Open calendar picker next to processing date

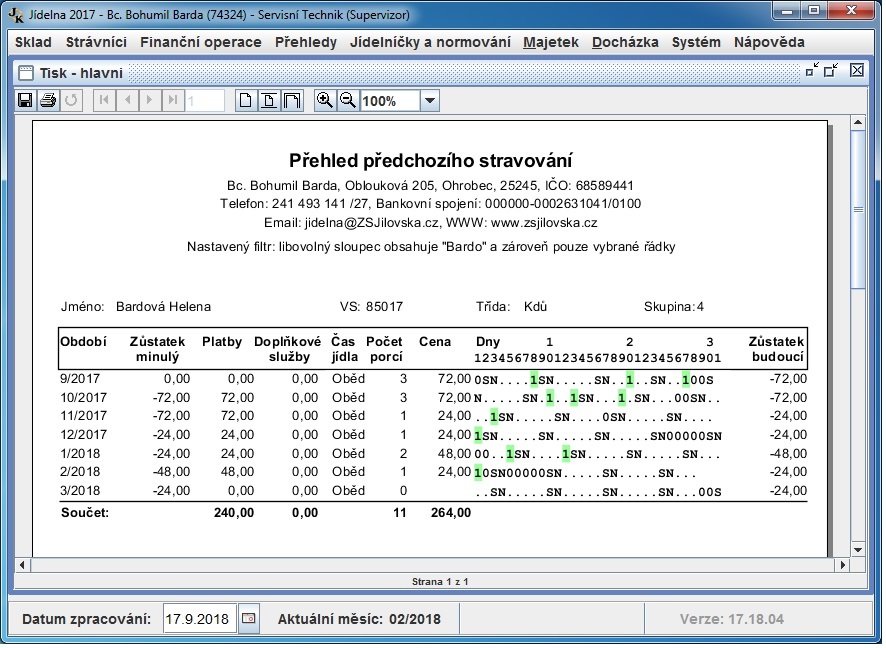pos(248,619)
